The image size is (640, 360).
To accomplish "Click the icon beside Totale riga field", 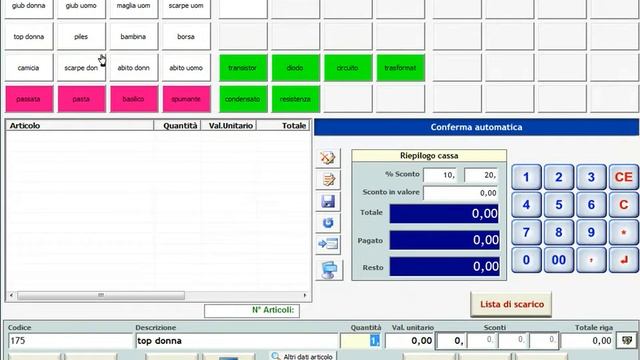I will click(x=627, y=340).
